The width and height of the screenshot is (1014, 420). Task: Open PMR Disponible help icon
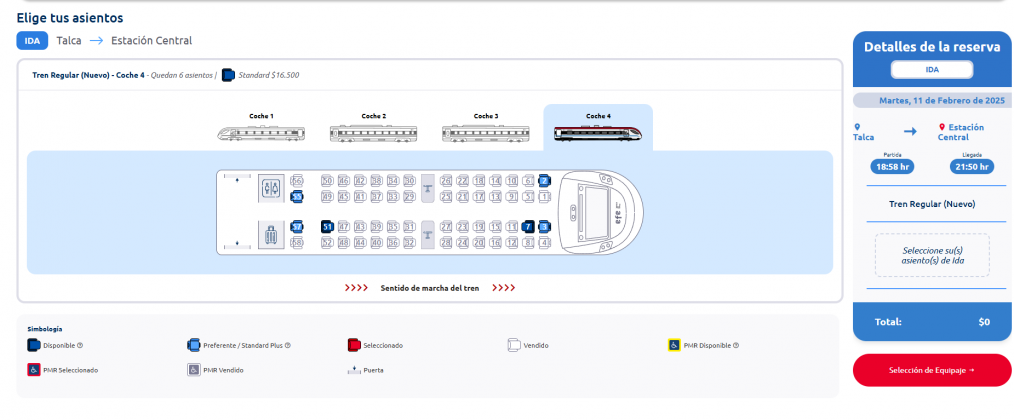[736, 346]
